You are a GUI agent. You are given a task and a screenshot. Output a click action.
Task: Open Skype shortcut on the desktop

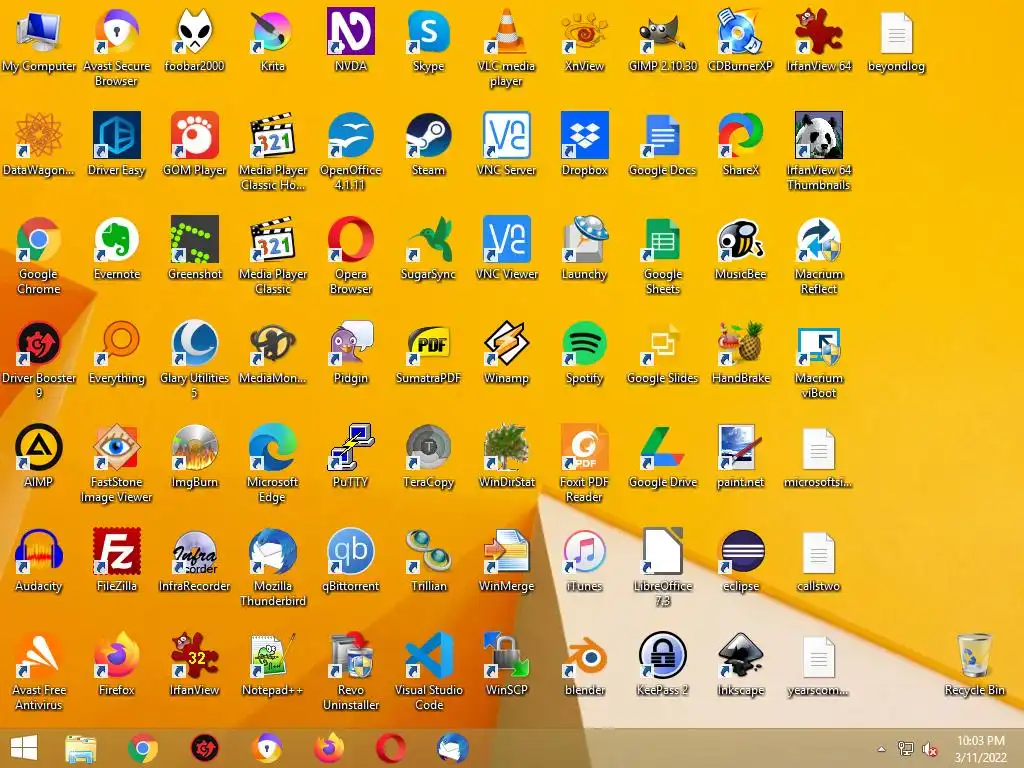pos(428,31)
